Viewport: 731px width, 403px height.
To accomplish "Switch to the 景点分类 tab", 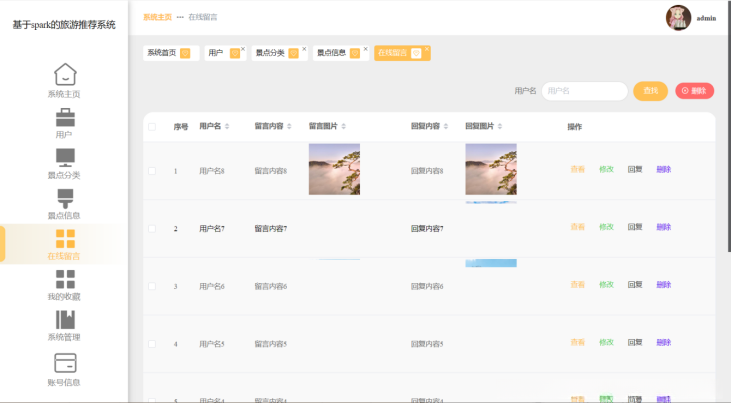I will point(279,53).
